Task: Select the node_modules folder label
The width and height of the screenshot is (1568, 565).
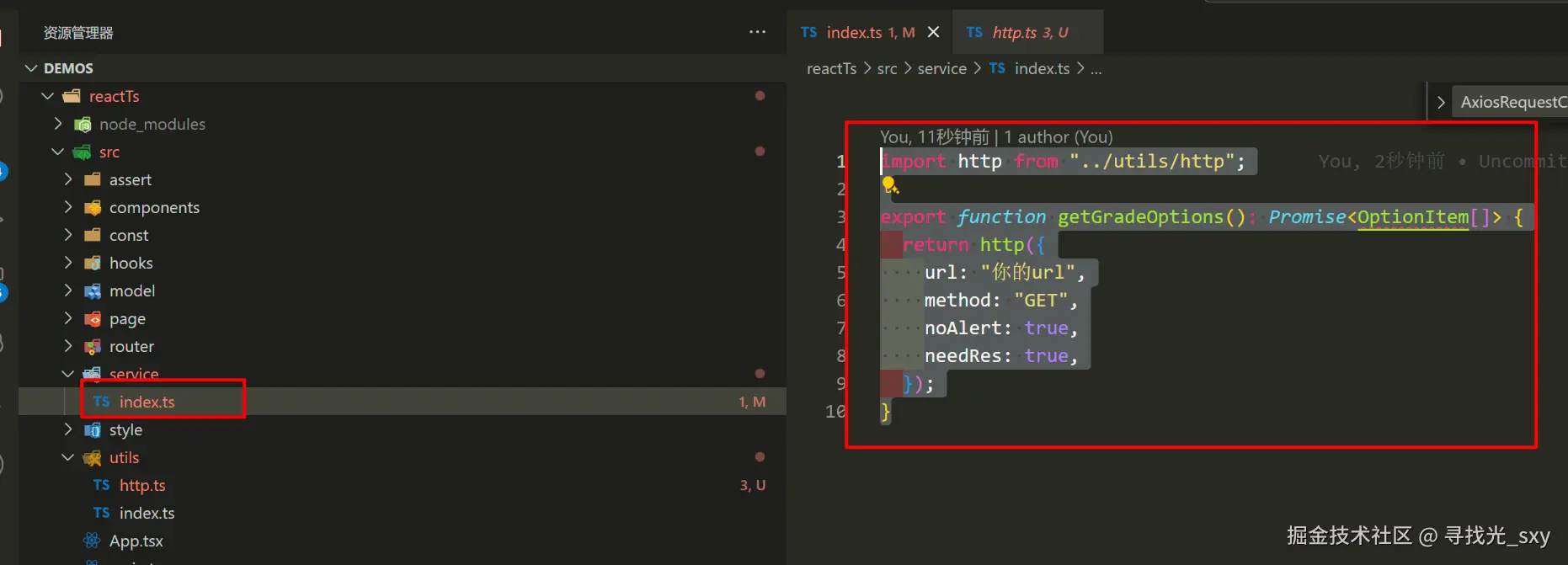Action: (152, 124)
